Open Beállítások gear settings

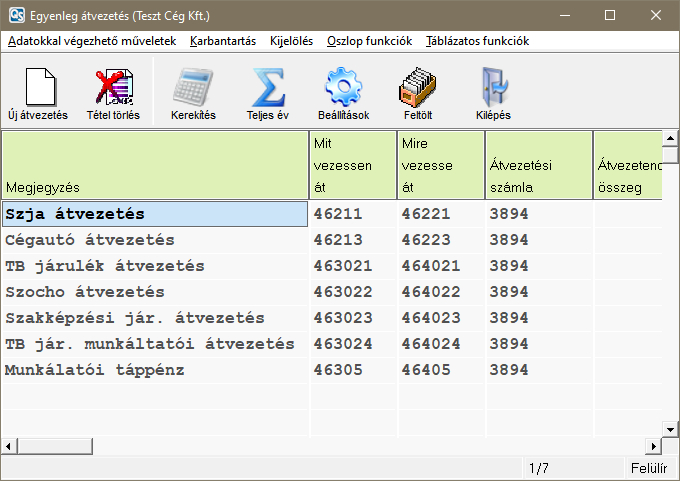coord(343,89)
